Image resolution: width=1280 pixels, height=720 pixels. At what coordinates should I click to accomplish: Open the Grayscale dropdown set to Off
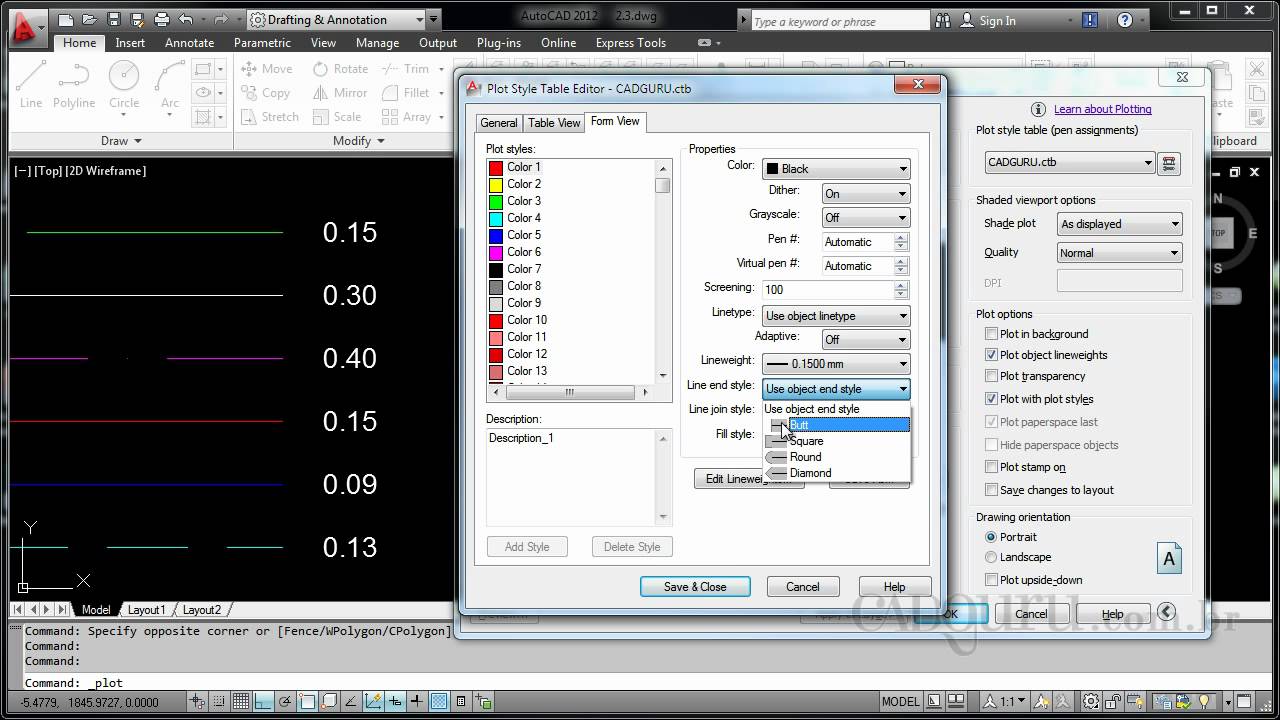point(866,217)
